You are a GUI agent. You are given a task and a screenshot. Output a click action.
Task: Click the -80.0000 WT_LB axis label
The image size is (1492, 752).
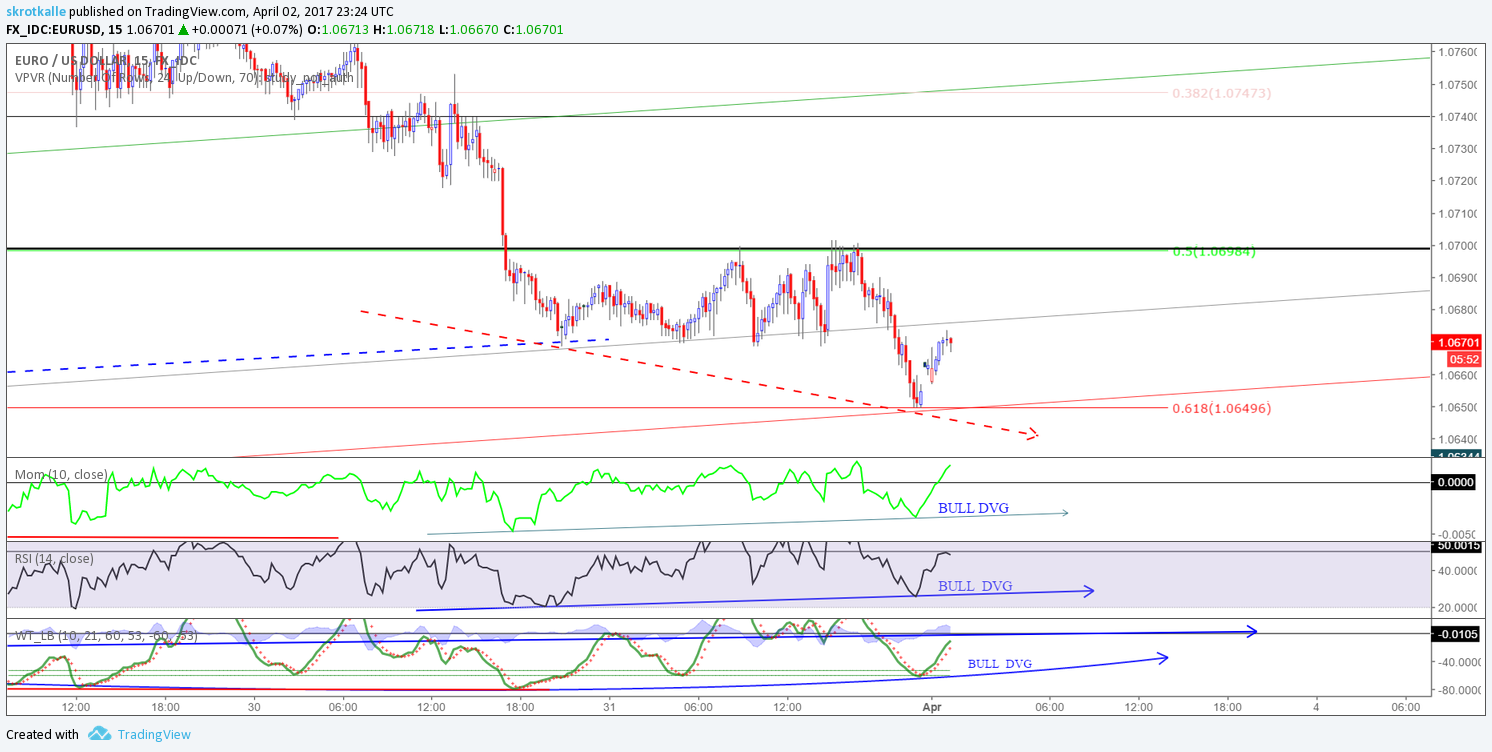(x=1459, y=690)
